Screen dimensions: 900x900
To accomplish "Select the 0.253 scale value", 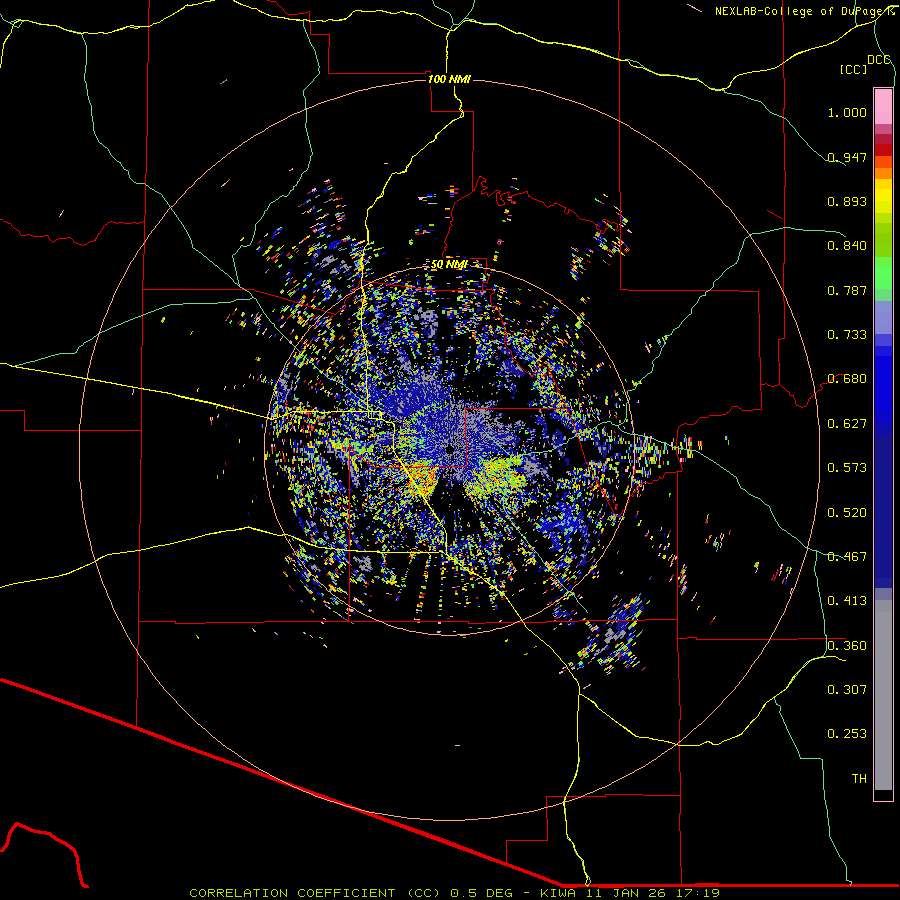I will pyautogui.click(x=847, y=734).
